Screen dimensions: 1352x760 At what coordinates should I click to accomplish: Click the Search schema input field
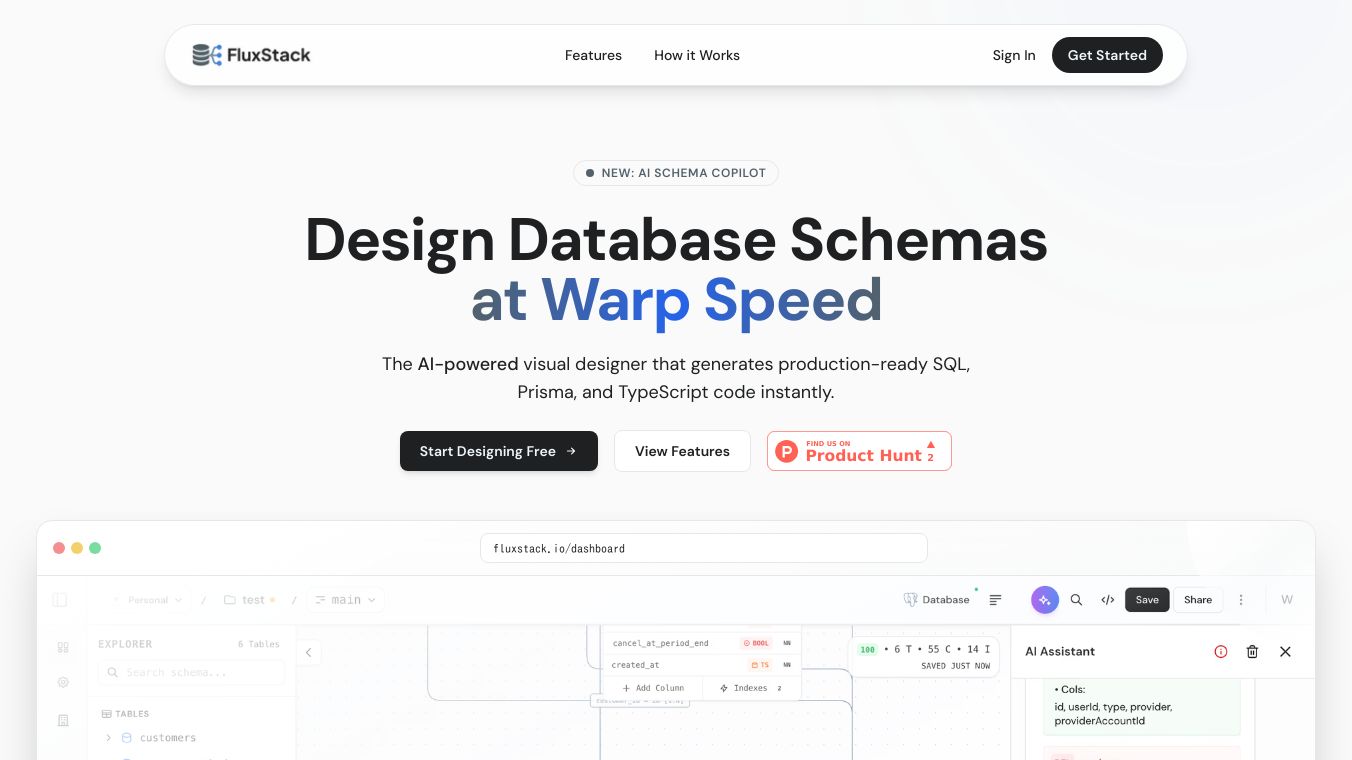click(x=191, y=673)
